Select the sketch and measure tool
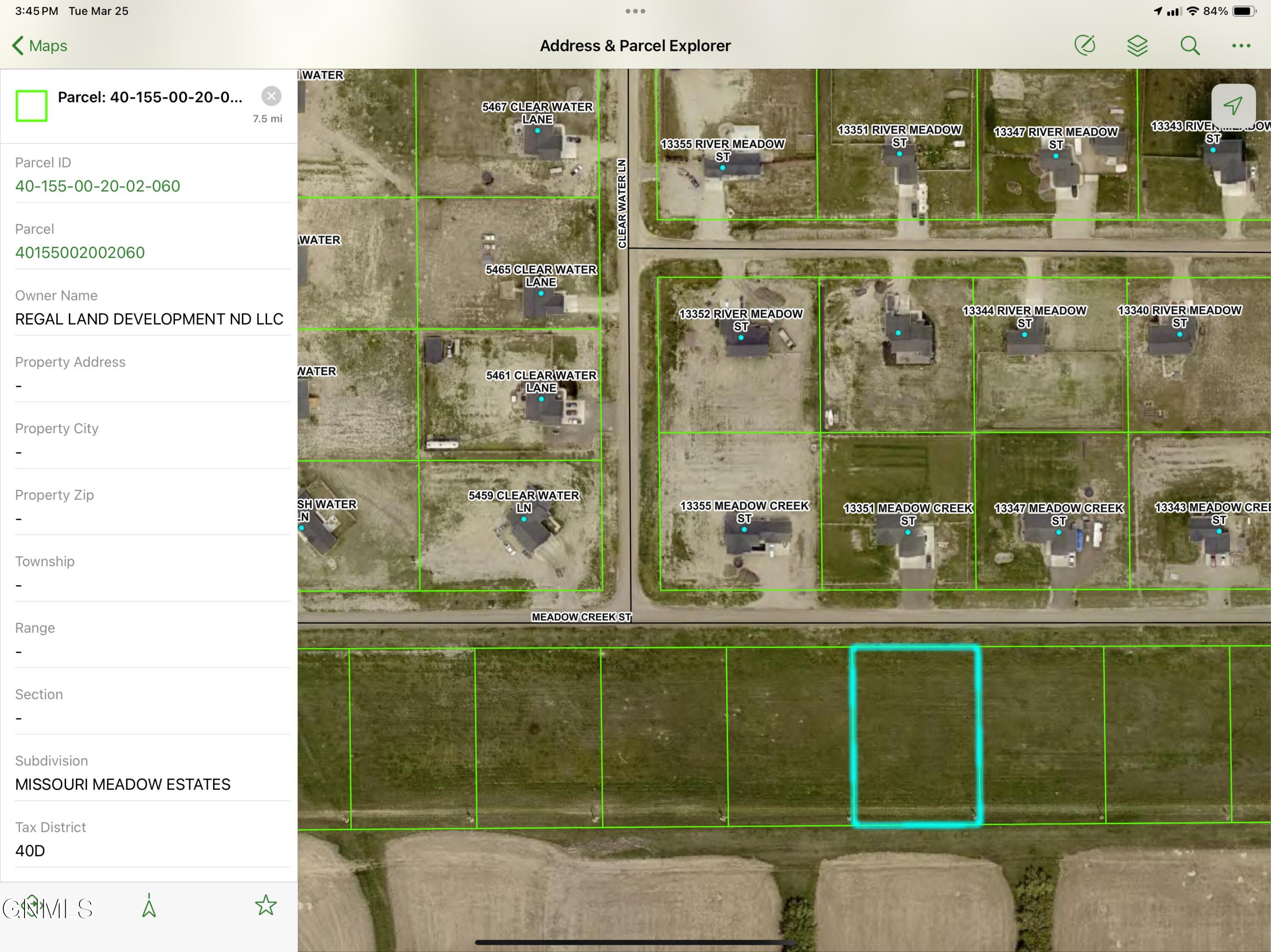Image resolution: width=1271 pixels, height=952 pixels. click(1086, 45)
